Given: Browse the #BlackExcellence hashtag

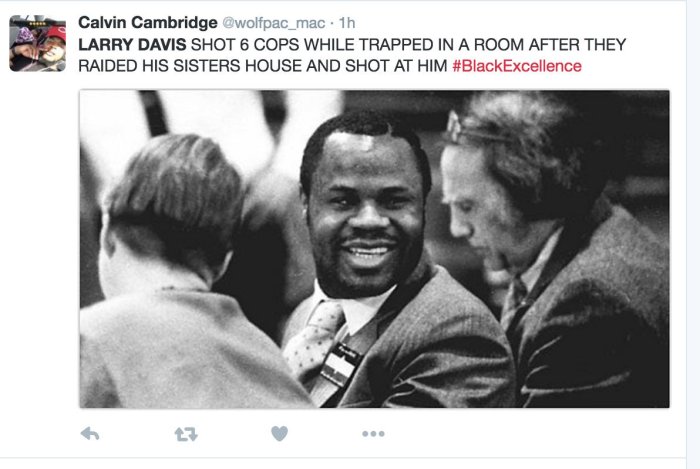Looking at the screenshot, I should click(x=517, y=66).
